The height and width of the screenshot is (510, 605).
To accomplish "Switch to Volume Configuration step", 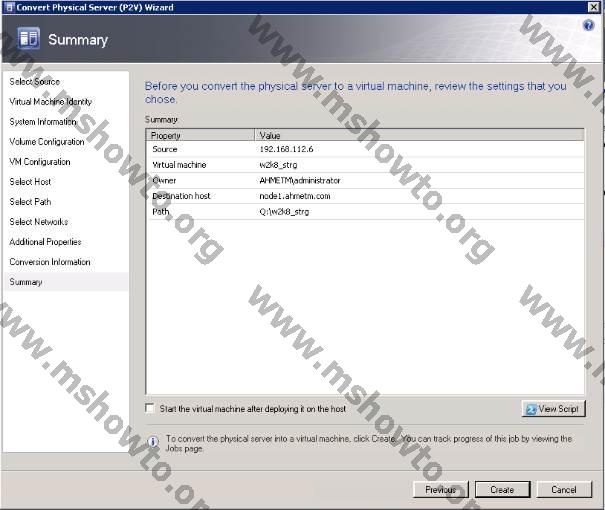I will click(47, 142).
